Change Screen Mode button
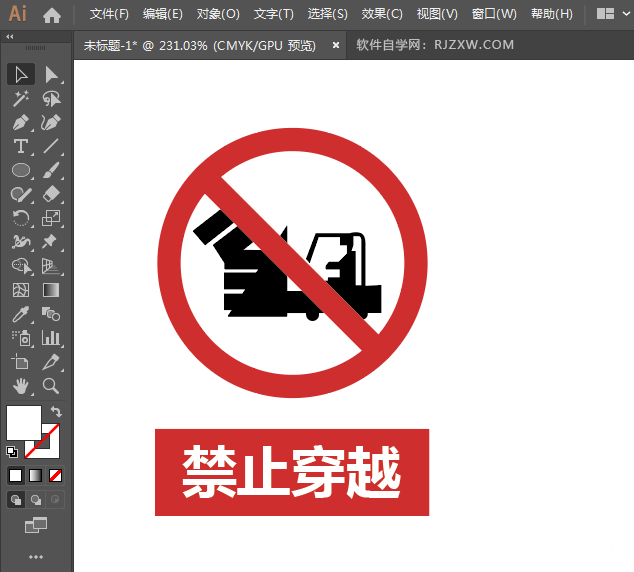The image size is (634, 572). tap(36, 525)
